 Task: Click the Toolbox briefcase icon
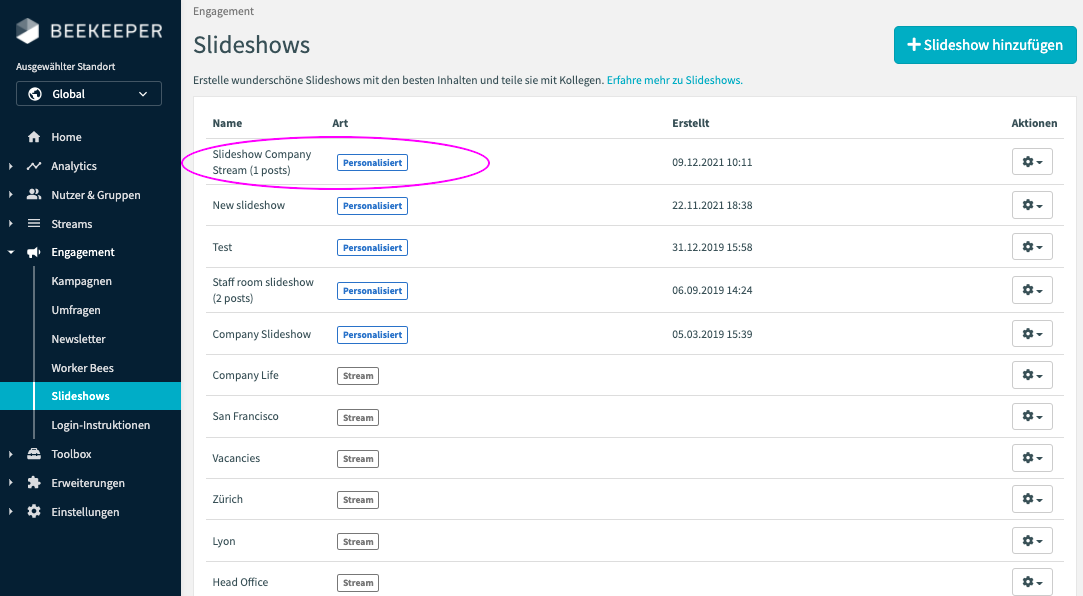34,454
